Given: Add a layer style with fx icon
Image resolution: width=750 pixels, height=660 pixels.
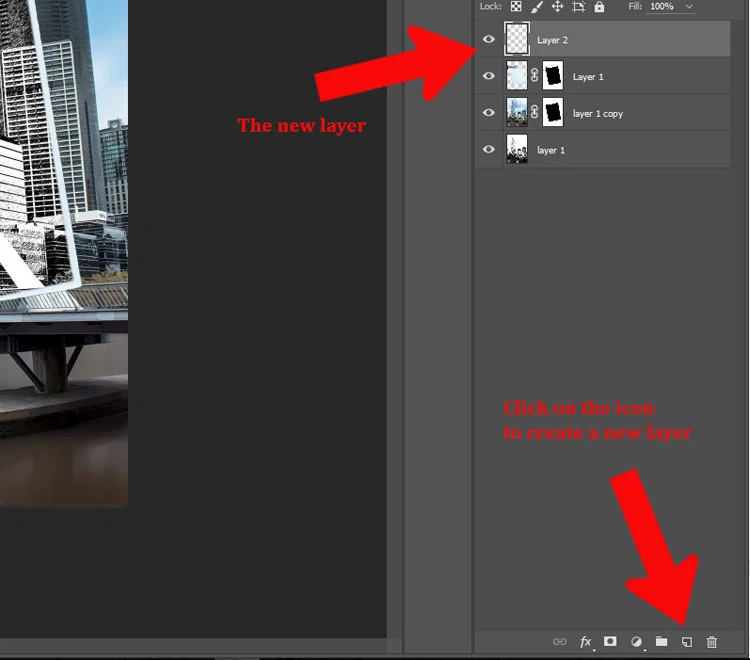Looking at the screenshot, I should point(585,642).
